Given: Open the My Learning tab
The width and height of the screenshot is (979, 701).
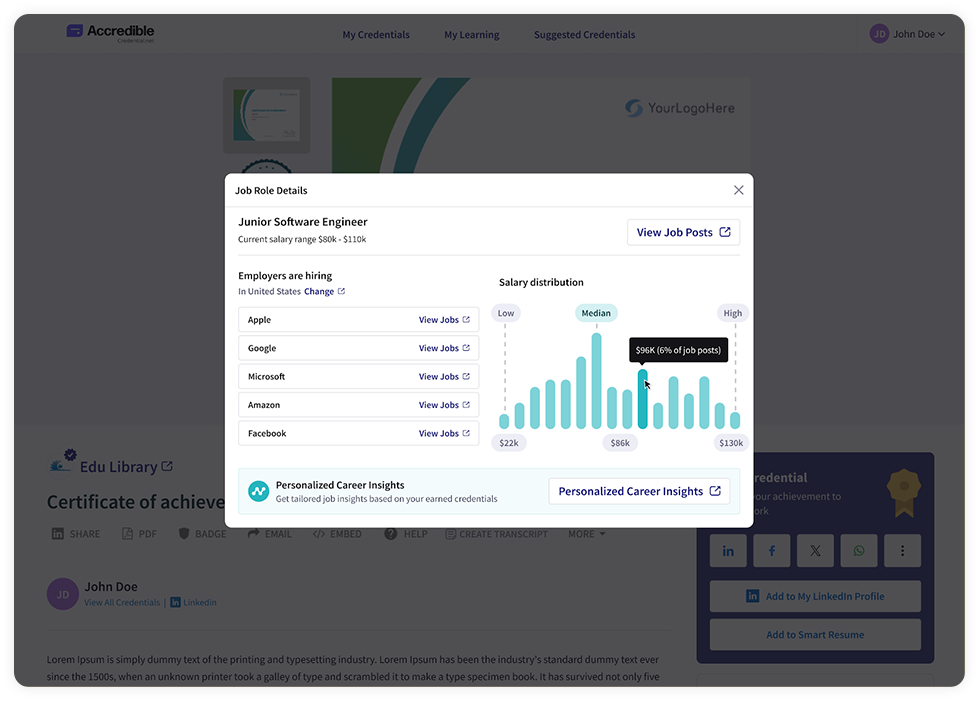Looking at the screenshot, I should pos(471,35).
